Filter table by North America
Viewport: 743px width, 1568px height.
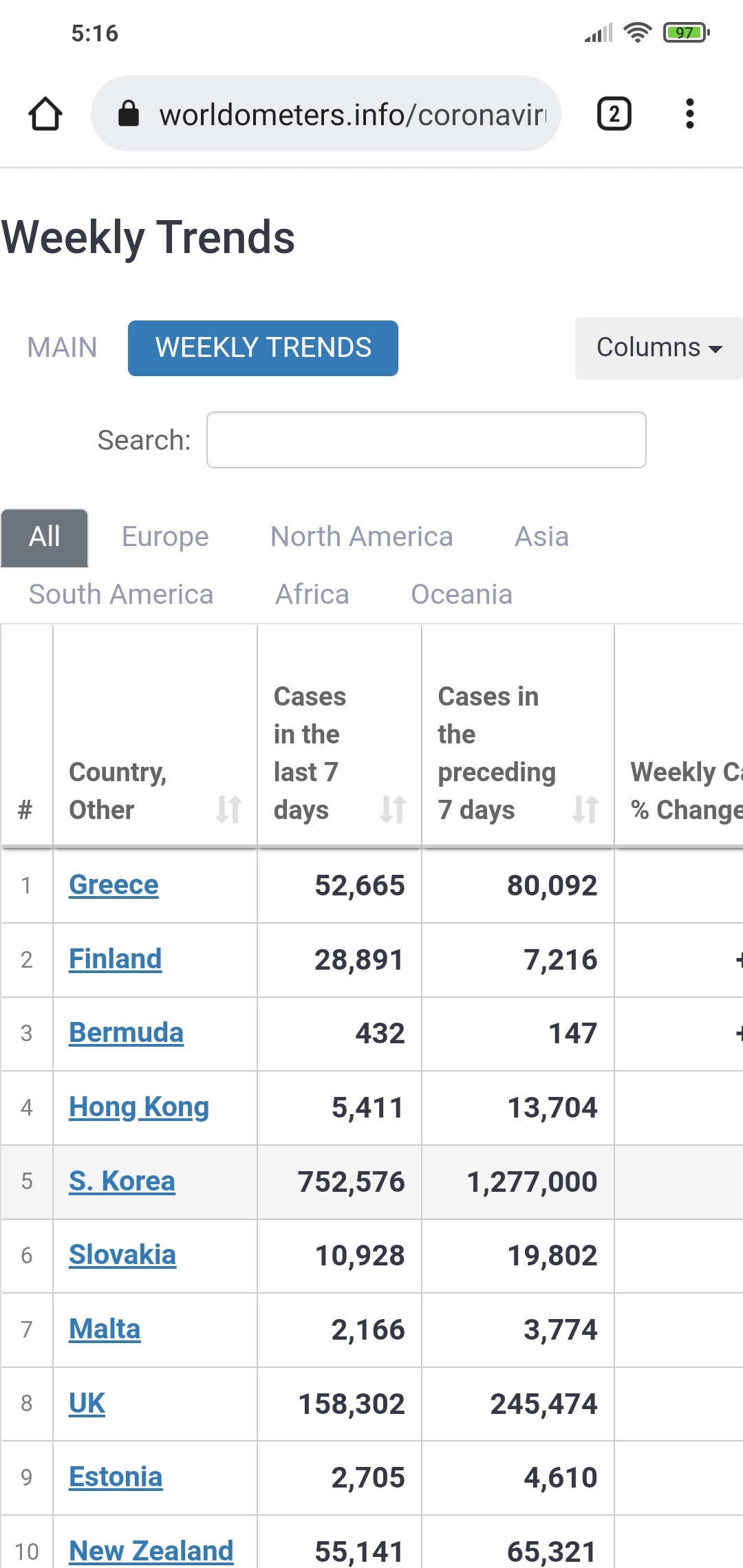[x=361, y=536]
